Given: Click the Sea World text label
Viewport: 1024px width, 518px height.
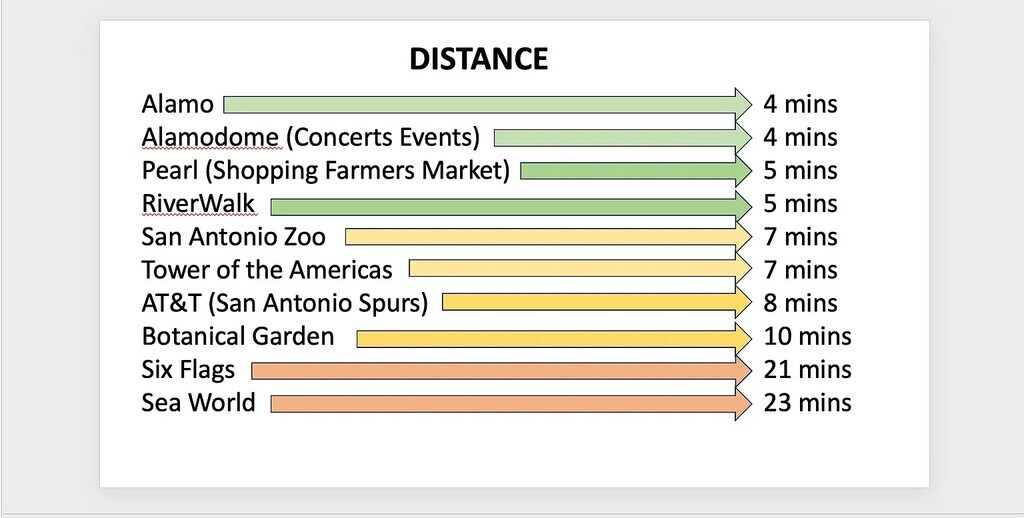Looking at the screenshot, I should pyautogui.click(x=199, y=402).
